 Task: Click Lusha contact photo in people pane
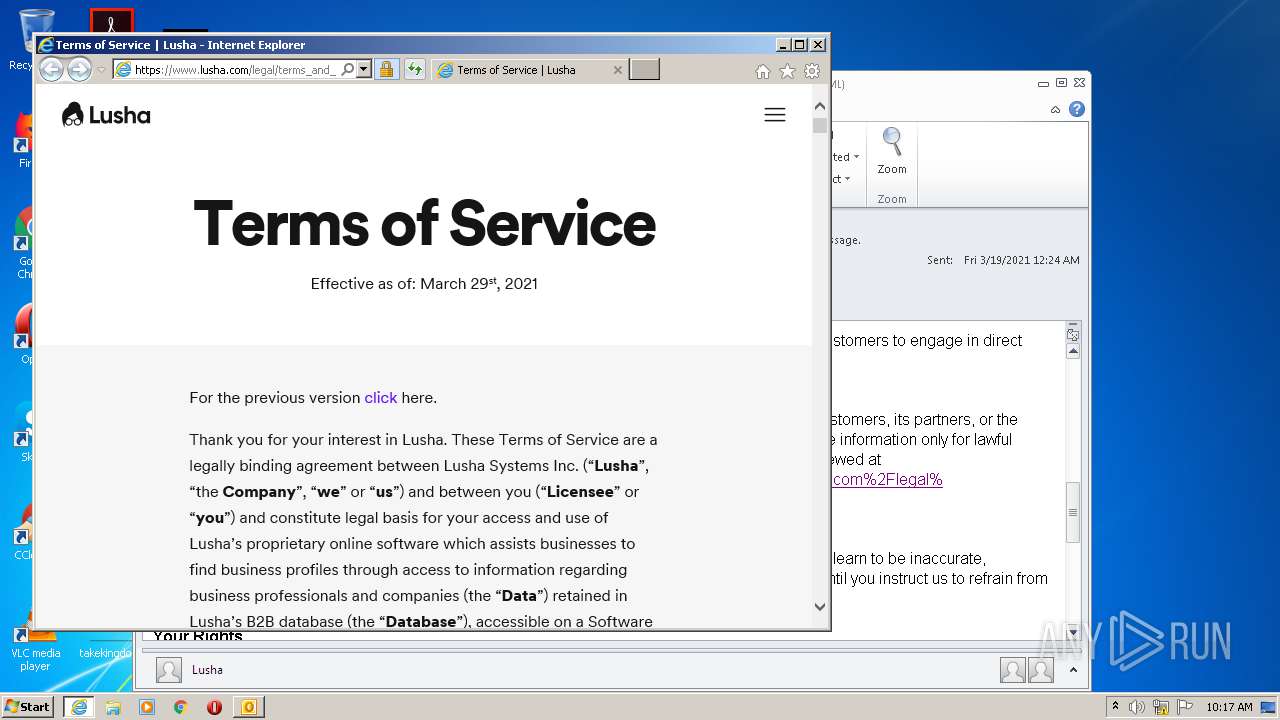click(169, 670)
